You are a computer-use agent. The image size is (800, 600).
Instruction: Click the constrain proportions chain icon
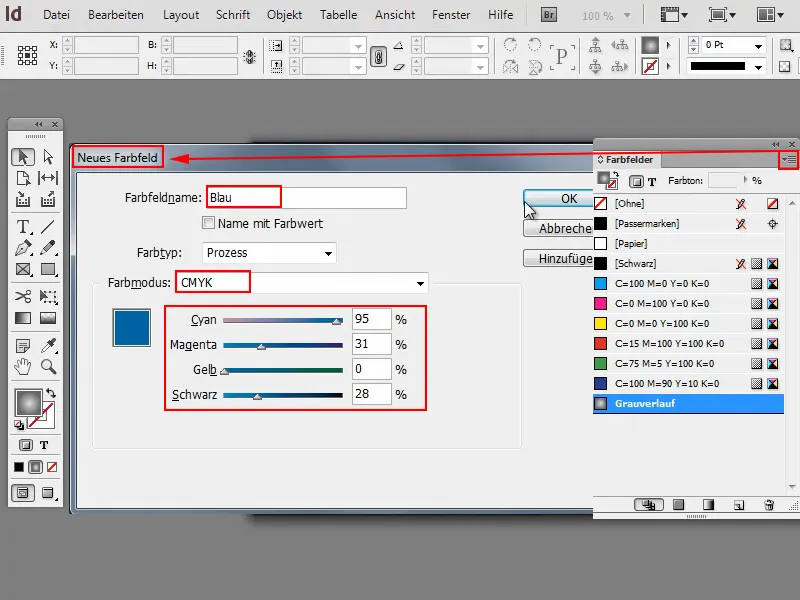tap(378, 56)
